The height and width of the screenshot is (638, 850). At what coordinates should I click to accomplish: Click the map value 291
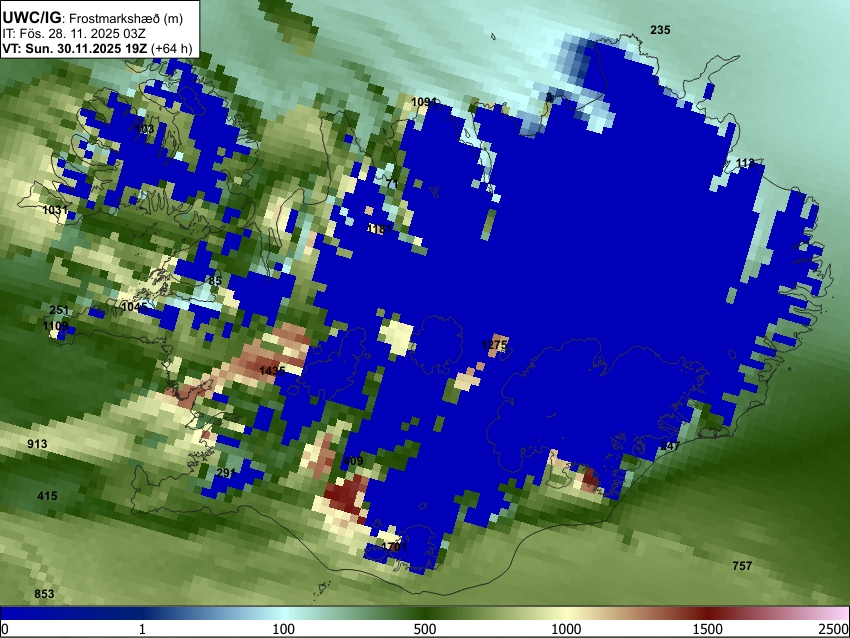(x=226, y=473)
